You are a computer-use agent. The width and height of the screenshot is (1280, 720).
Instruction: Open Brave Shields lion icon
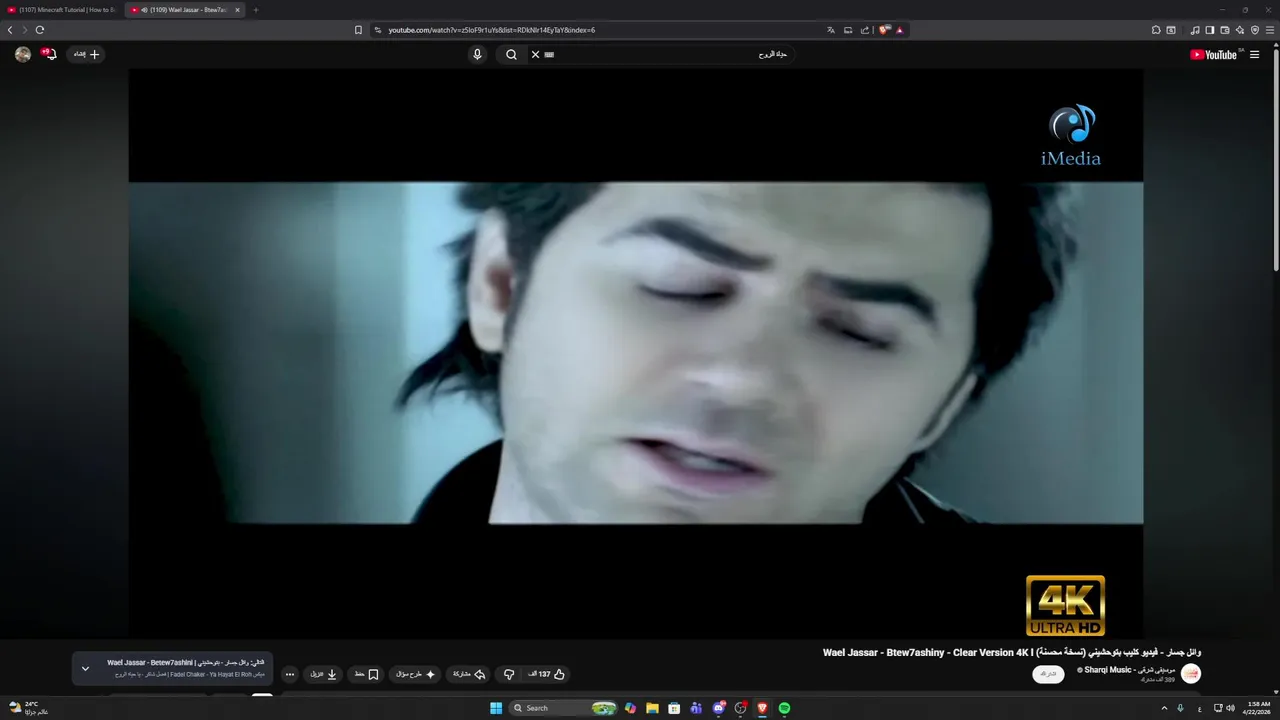click(884, 30)
